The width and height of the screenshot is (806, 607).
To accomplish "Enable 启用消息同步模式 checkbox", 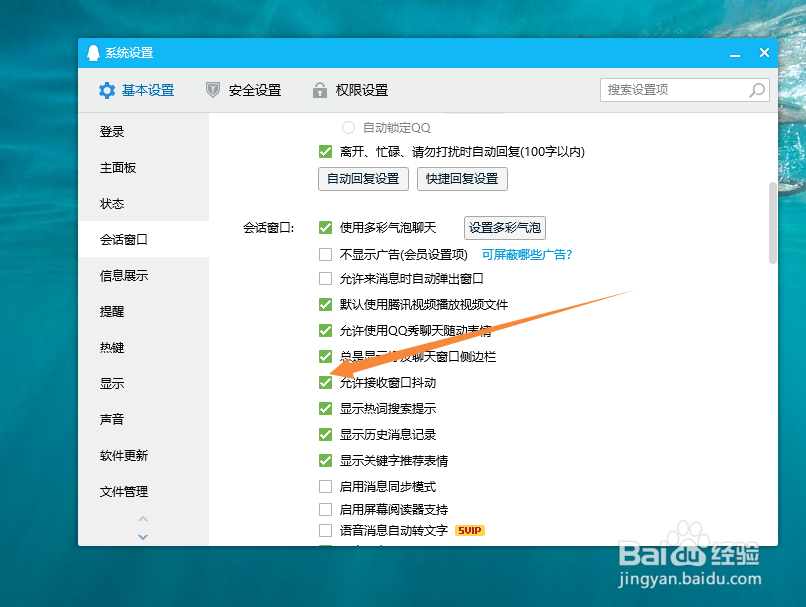I will coord(325,486).
